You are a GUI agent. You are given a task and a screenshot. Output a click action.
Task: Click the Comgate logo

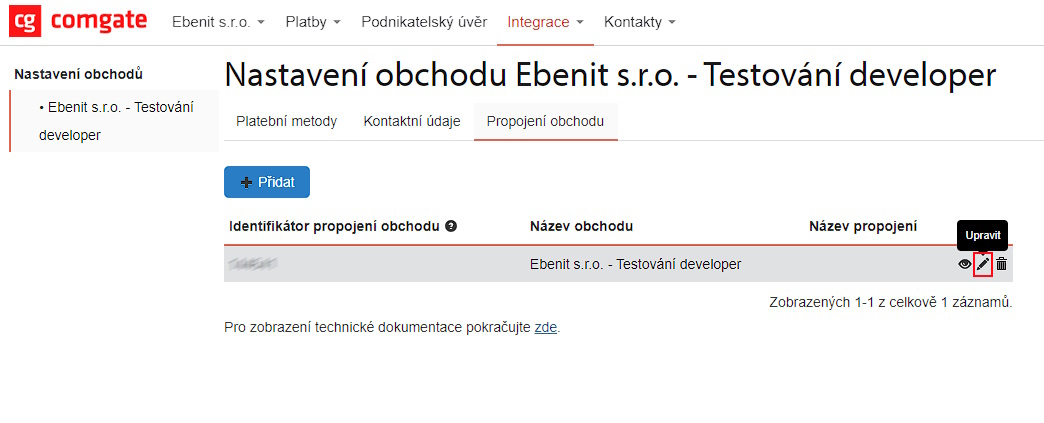click(x=78, y=21)
